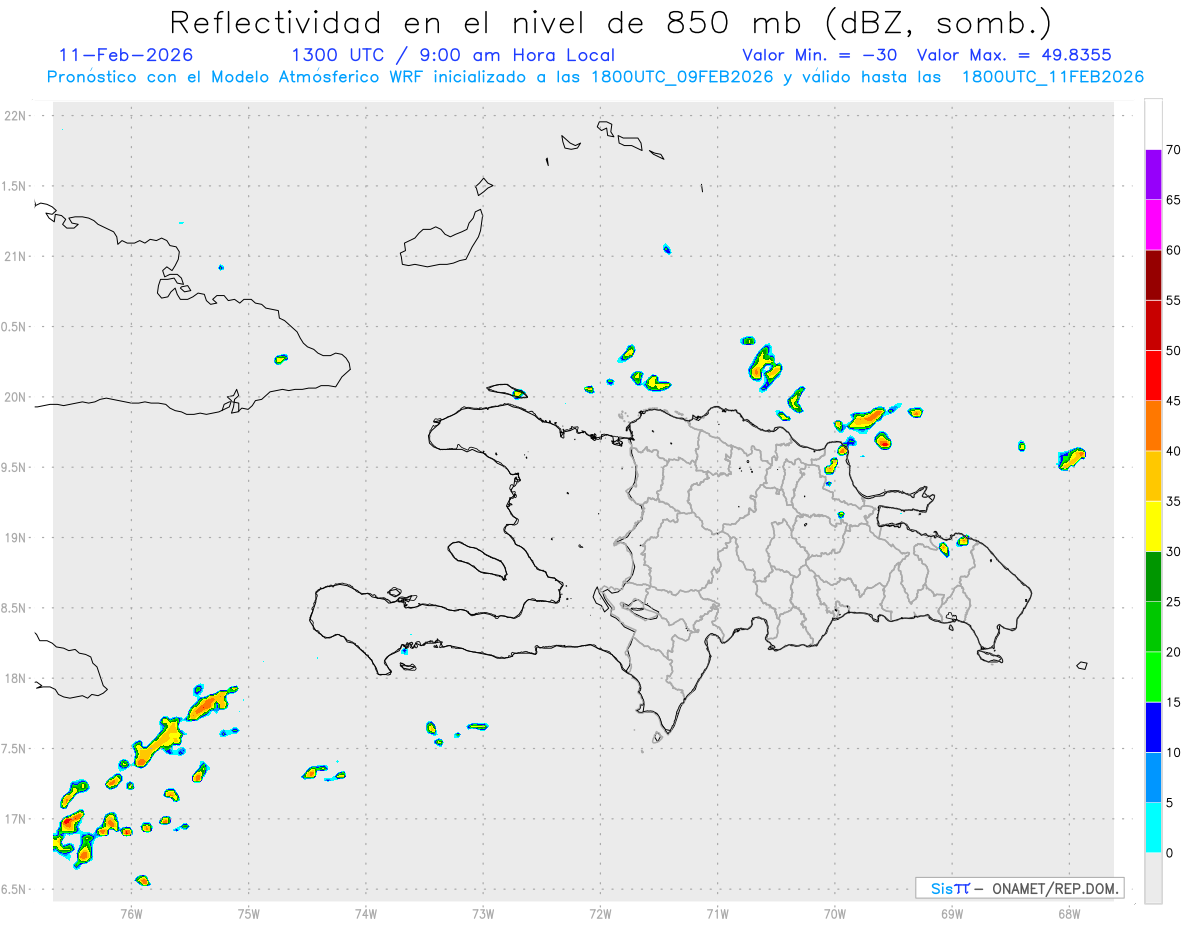The height and width of the screenshot is (927, 1200).
Task: Click the longitude axis label '76W'
Action: pos(131,912)
